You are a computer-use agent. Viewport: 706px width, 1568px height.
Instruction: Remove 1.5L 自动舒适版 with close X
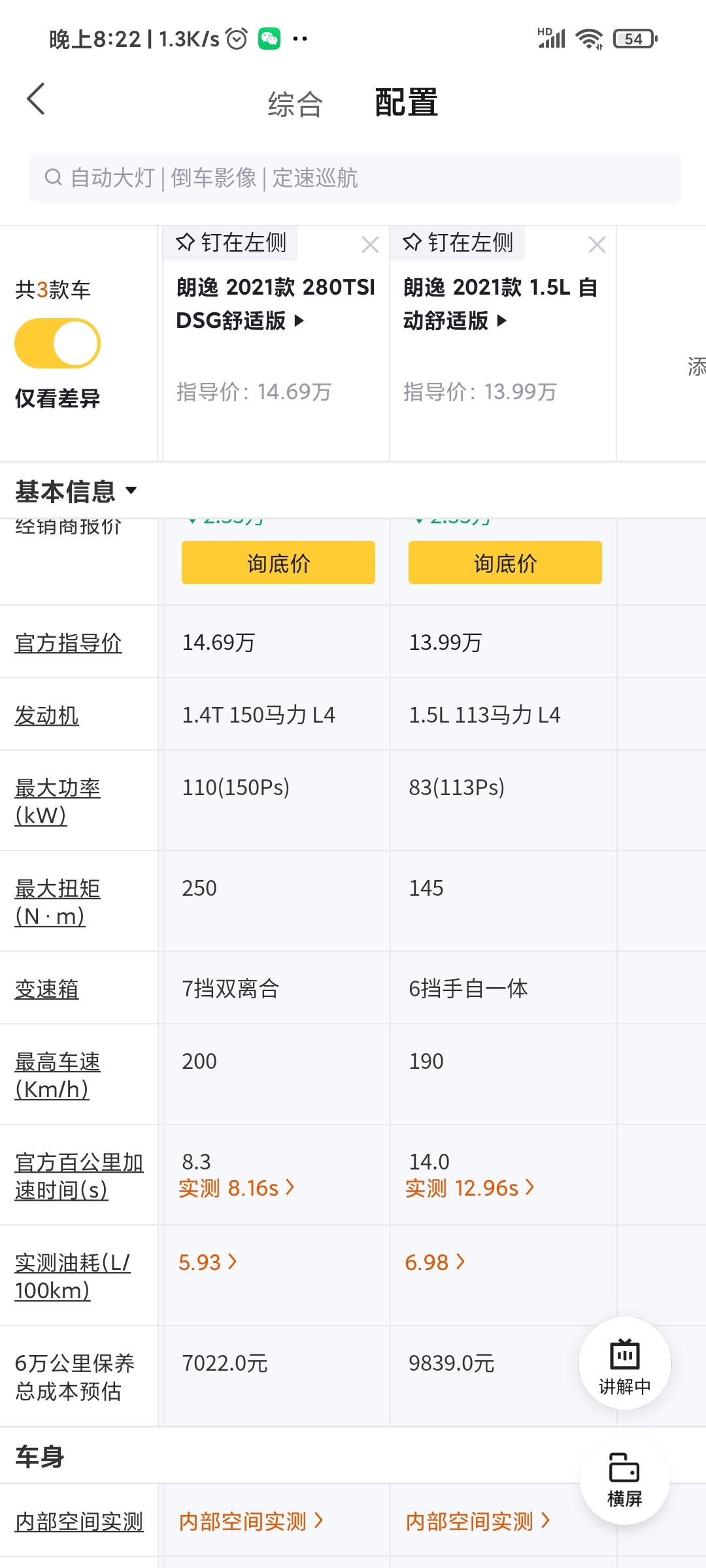point(597,245)
